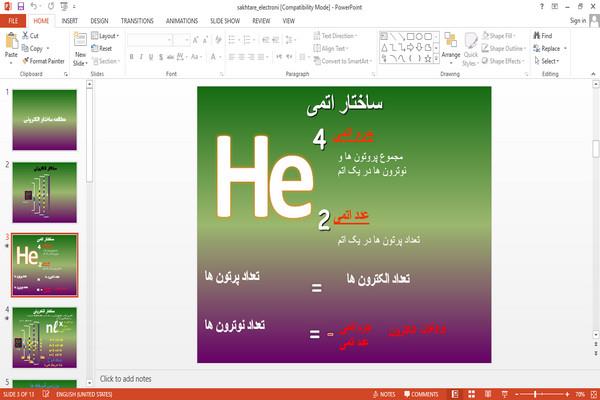The image size is (600, 400).
Task: Expand the font size combo box
Action: (187, 40)
